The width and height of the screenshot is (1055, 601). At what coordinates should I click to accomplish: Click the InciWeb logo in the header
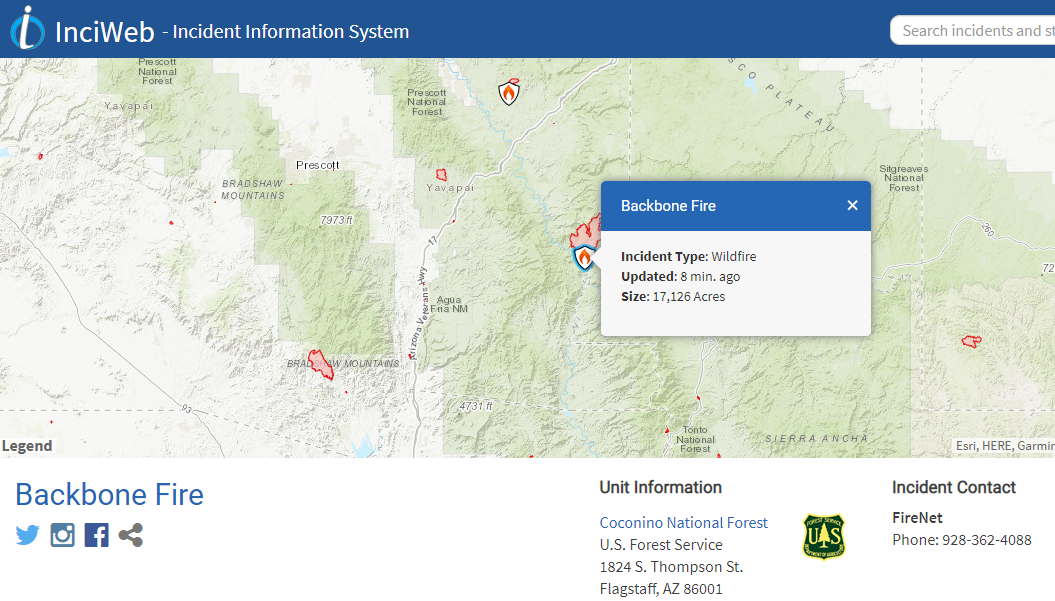(24, 29)
